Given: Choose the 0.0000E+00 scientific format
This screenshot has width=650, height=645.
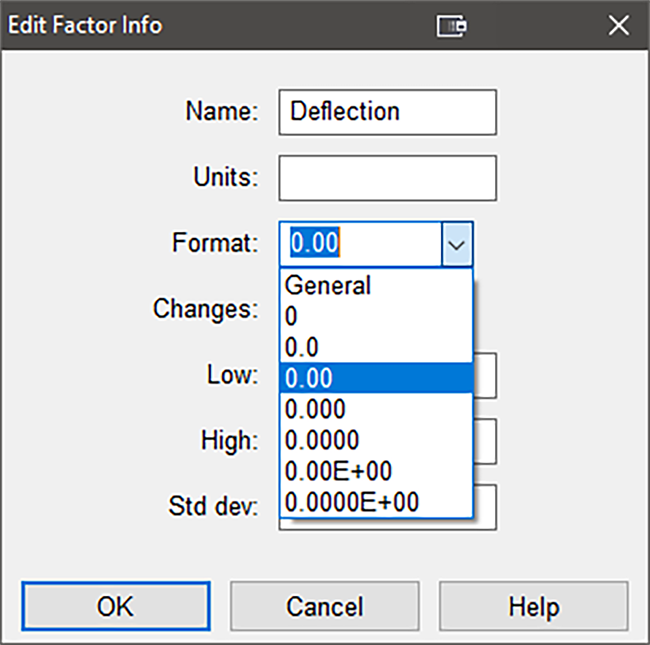Looking at the screenshot, I should click(x=375, y=502).
